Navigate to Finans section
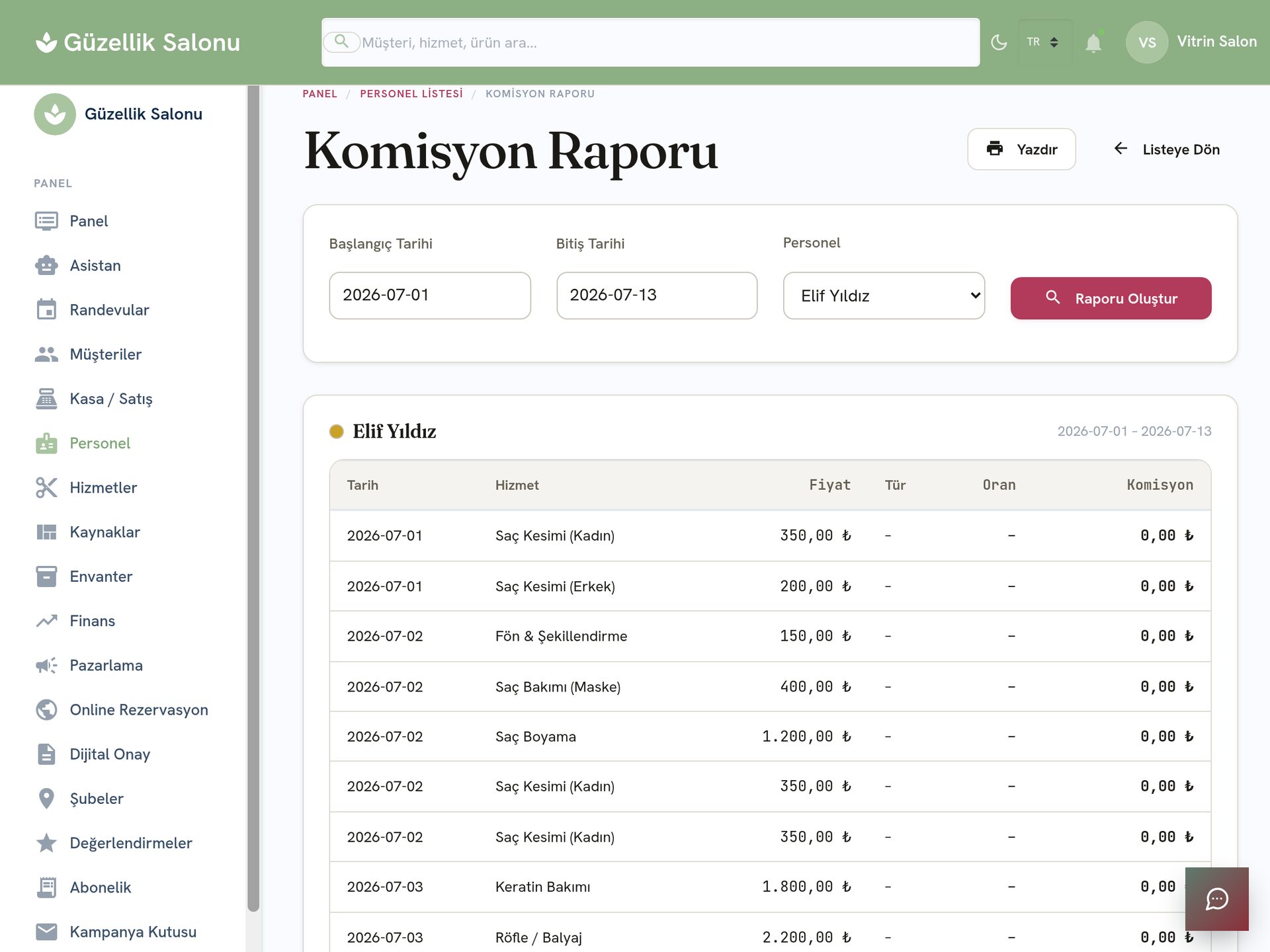Viewport: 1270px width, 952px height. point(92,620)
